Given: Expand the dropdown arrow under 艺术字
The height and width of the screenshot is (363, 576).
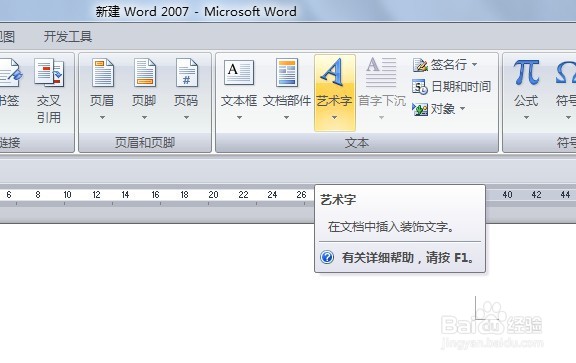Looking at the screenshot, I should (x=334, y=118).
